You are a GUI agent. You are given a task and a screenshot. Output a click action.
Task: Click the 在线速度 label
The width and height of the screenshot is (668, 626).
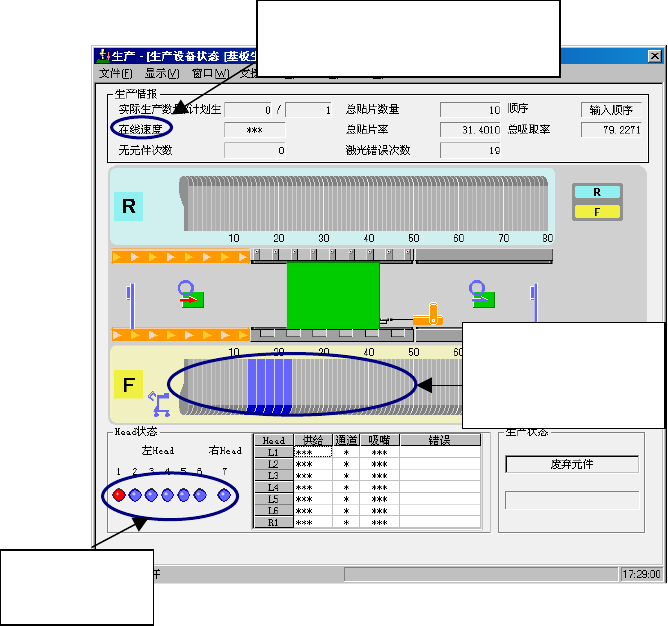pyautogui.click(x=141, y=129)
